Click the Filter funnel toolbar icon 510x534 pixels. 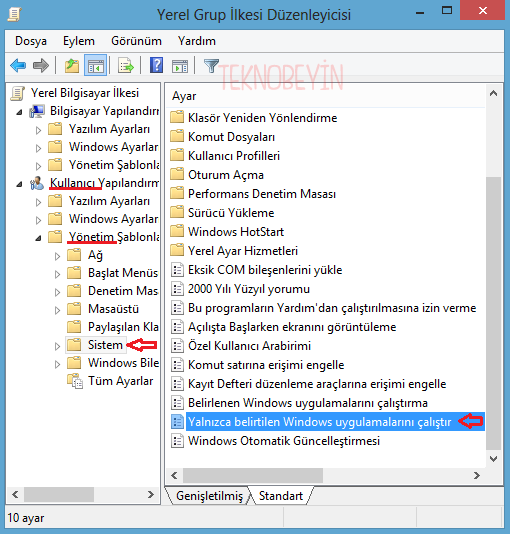pos(211,65)
